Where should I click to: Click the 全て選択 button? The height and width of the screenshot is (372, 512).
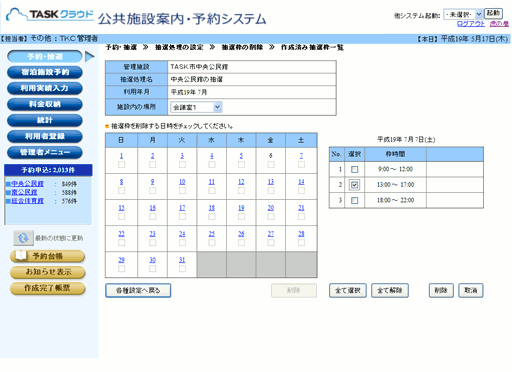(348, 290)
